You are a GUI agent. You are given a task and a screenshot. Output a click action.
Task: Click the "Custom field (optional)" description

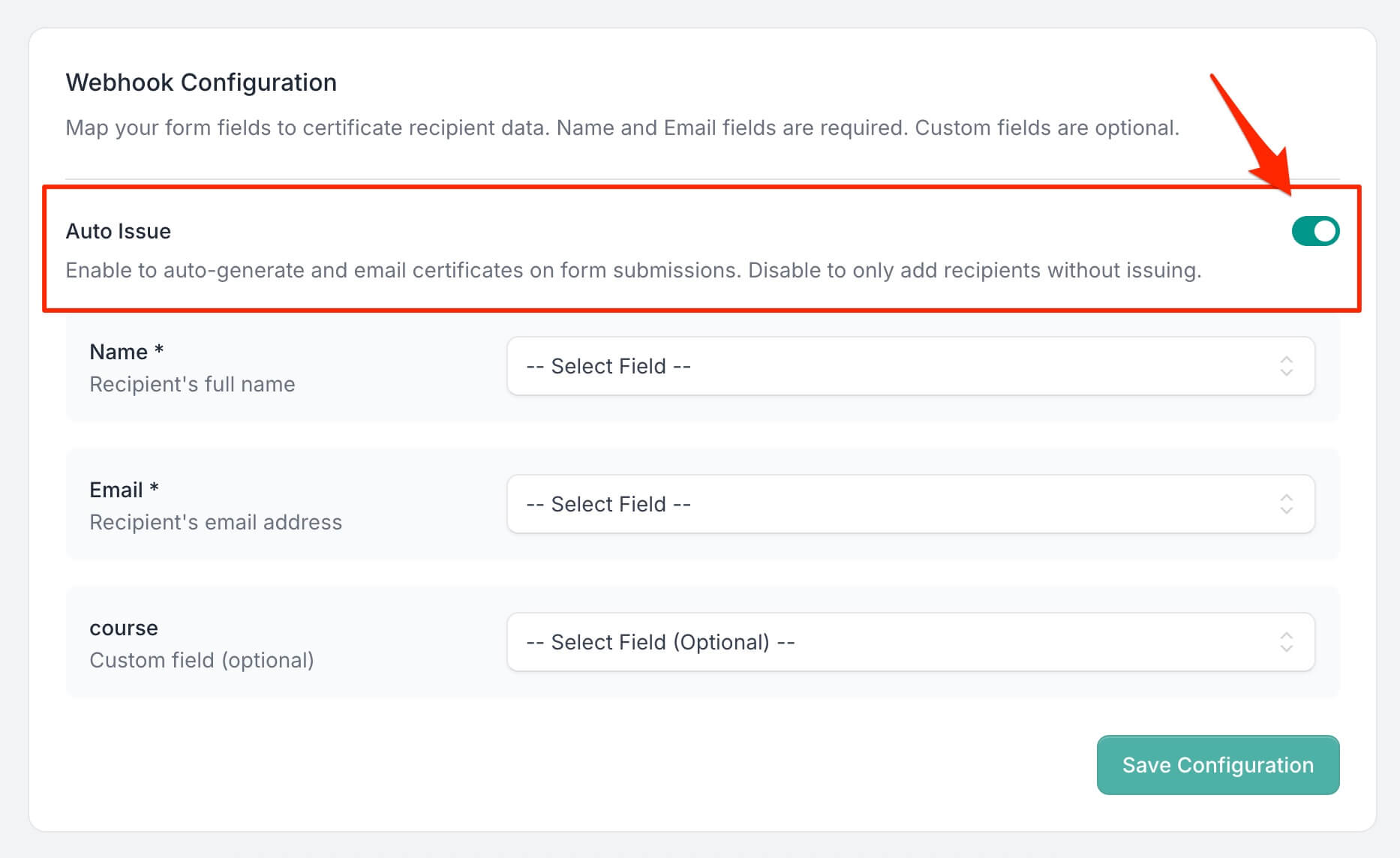(x=201, y=660)
